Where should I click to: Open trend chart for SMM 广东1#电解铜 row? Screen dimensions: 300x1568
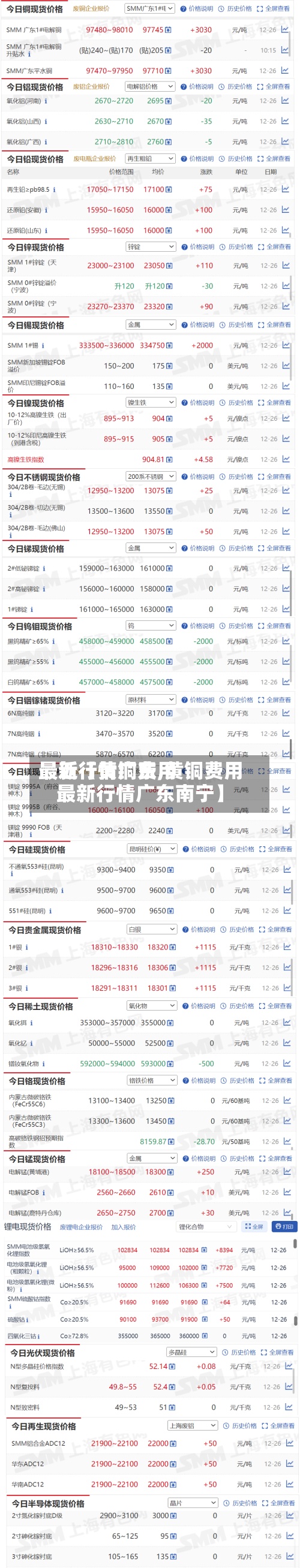[285, 29]
